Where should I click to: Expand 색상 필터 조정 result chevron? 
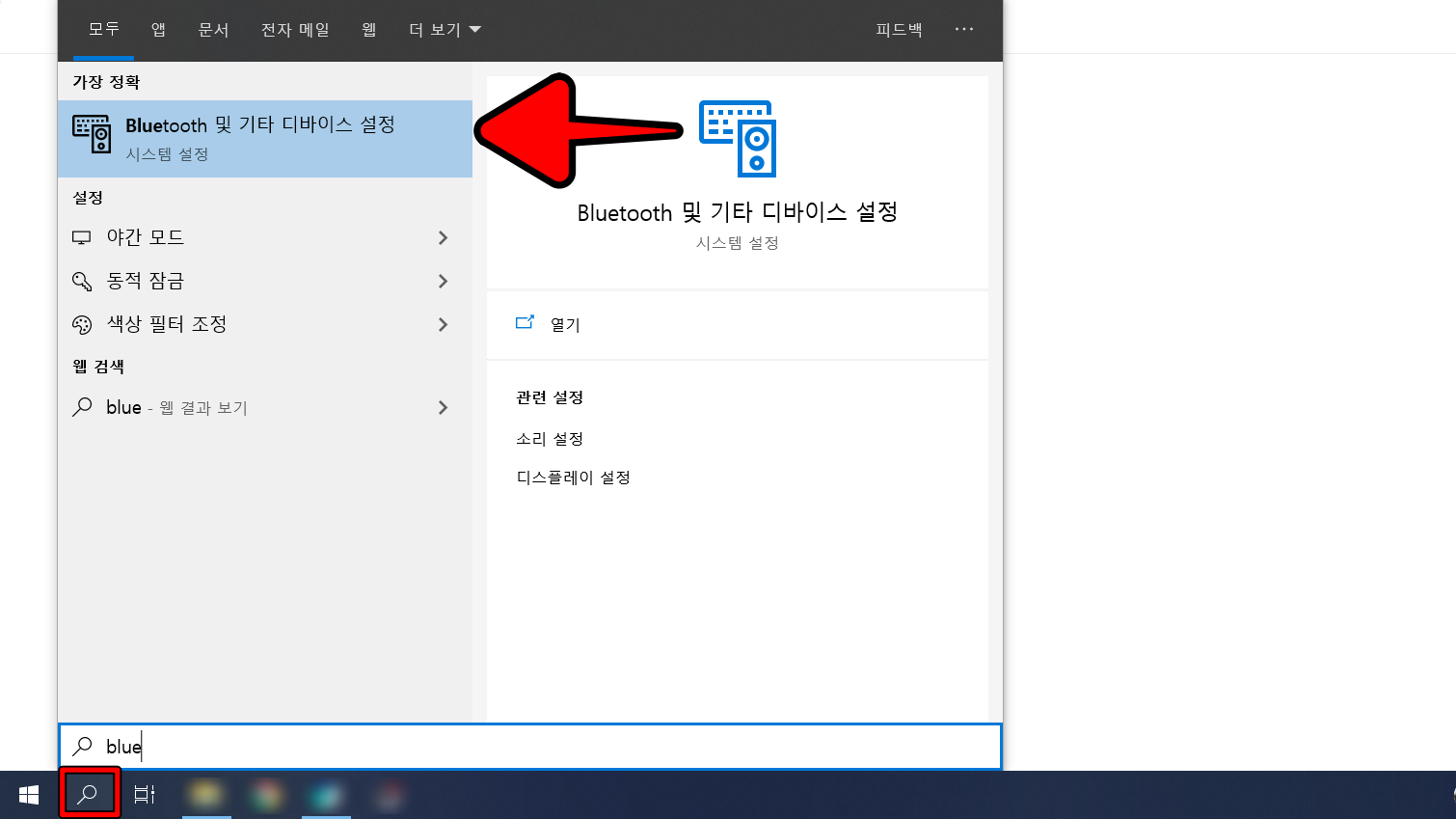pyautogui.click(x=444, y=324)
